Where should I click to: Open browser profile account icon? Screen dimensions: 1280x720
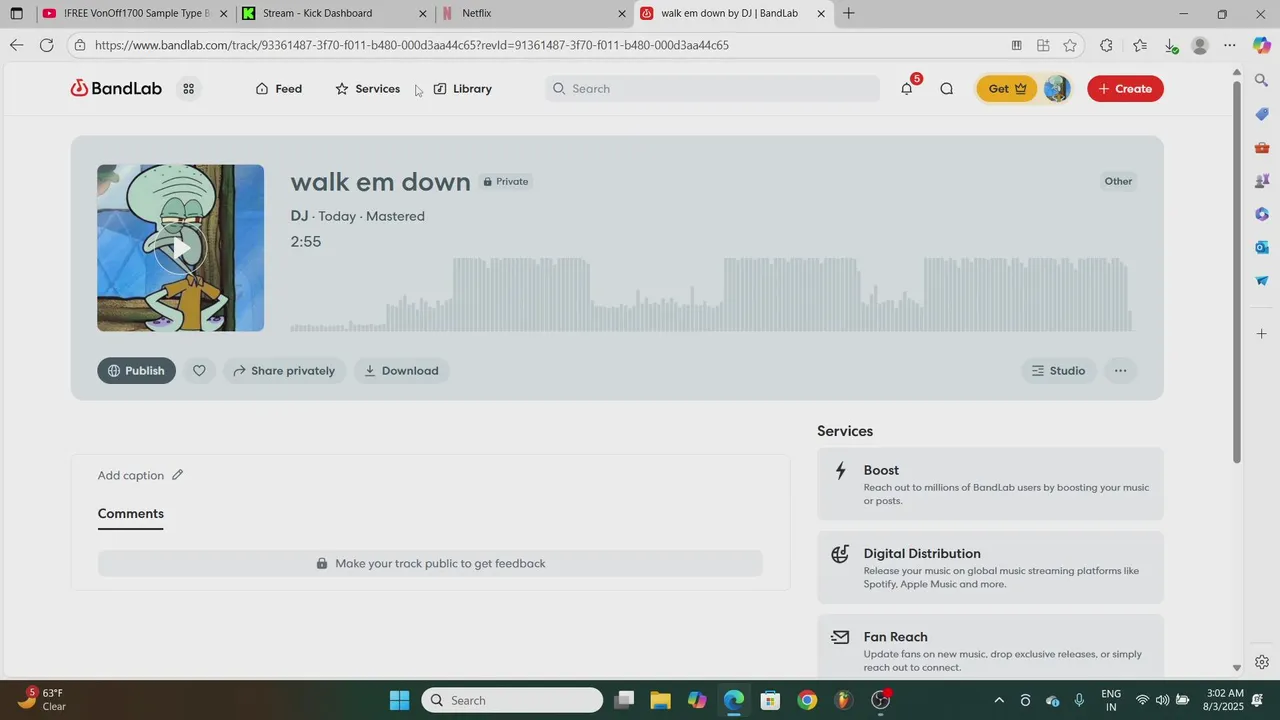point(1200,45)
